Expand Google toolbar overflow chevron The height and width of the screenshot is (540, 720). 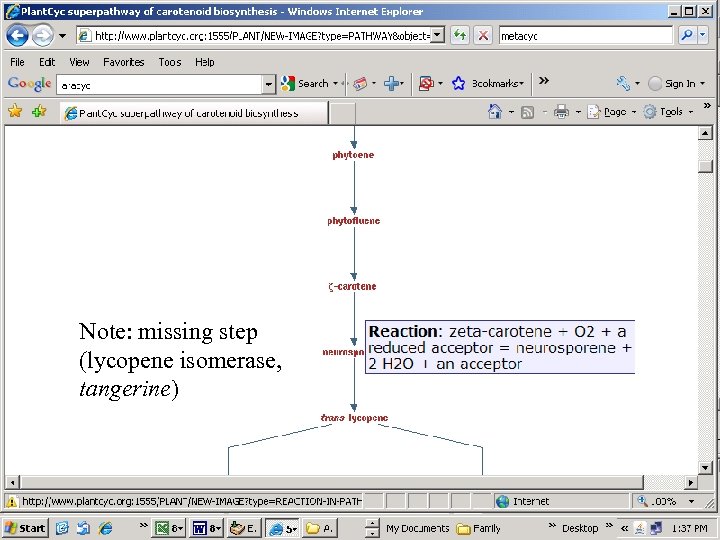[x=544, y=81]
